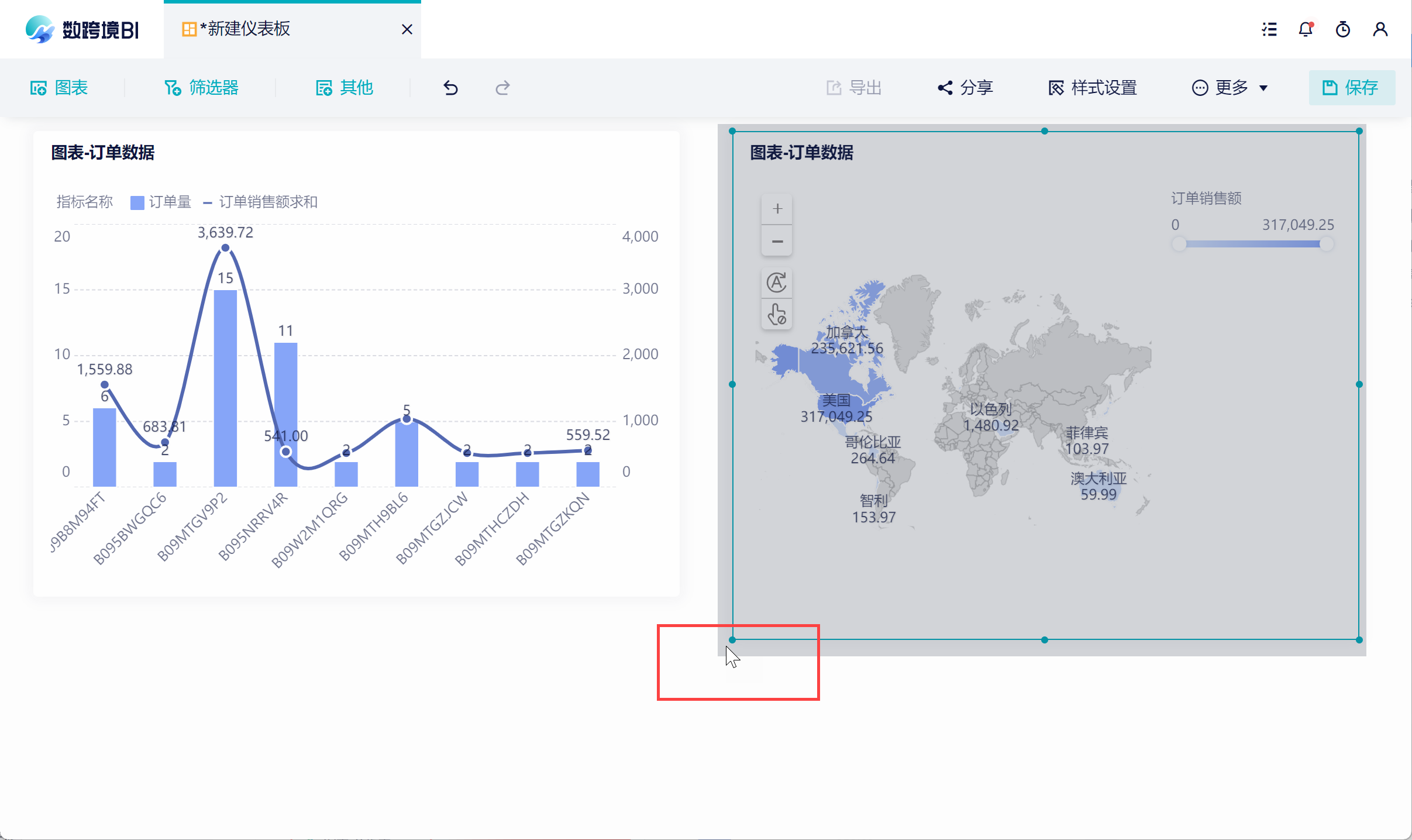The width and height of the screenshot is (1412, 840).
Task: Click the map zoom in plus button
Action: pos(777,209)
